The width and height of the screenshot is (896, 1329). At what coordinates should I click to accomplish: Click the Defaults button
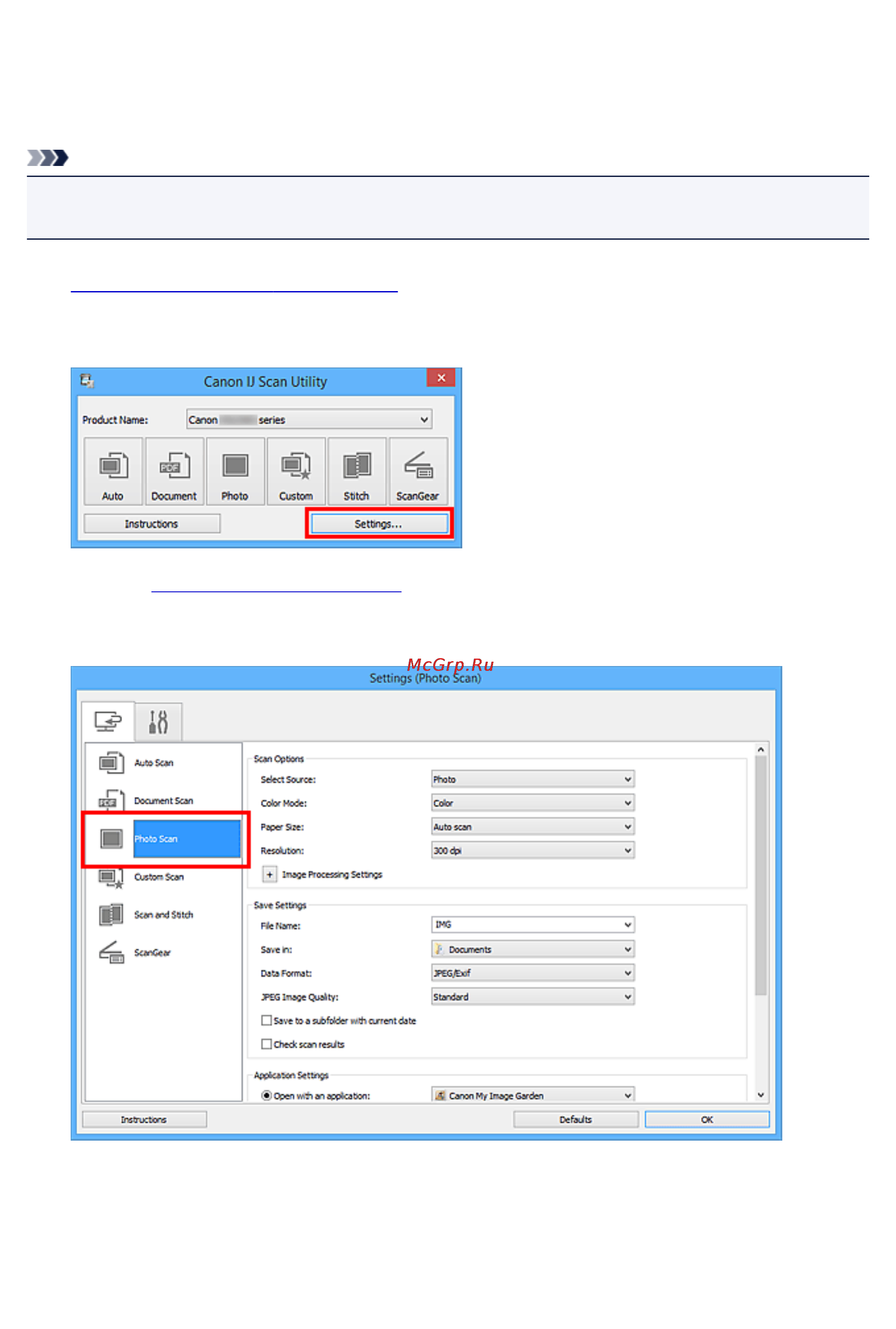pos(576,1119)
